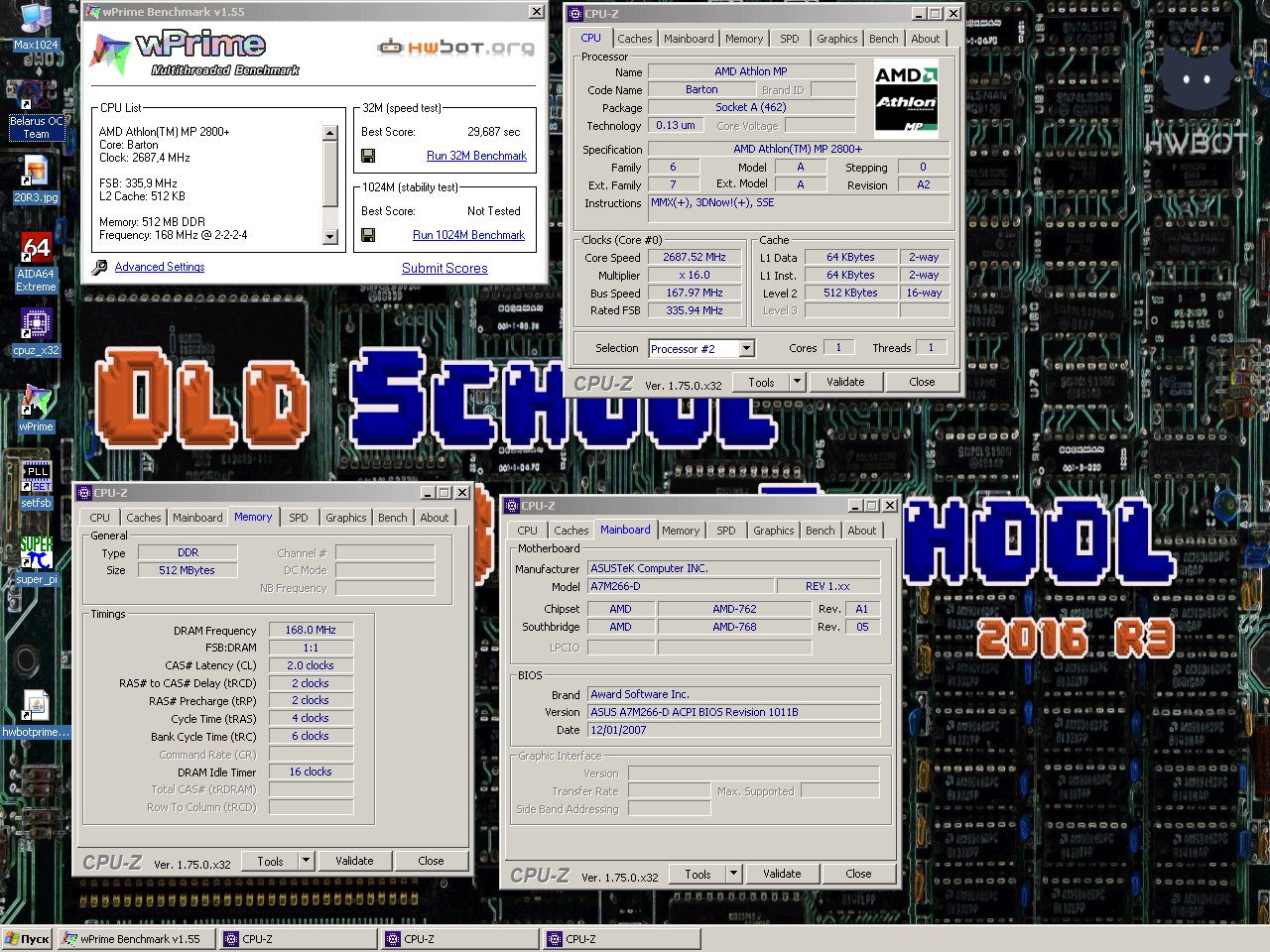Click the Memory Size 512 MBytes value

click(187, 570)
